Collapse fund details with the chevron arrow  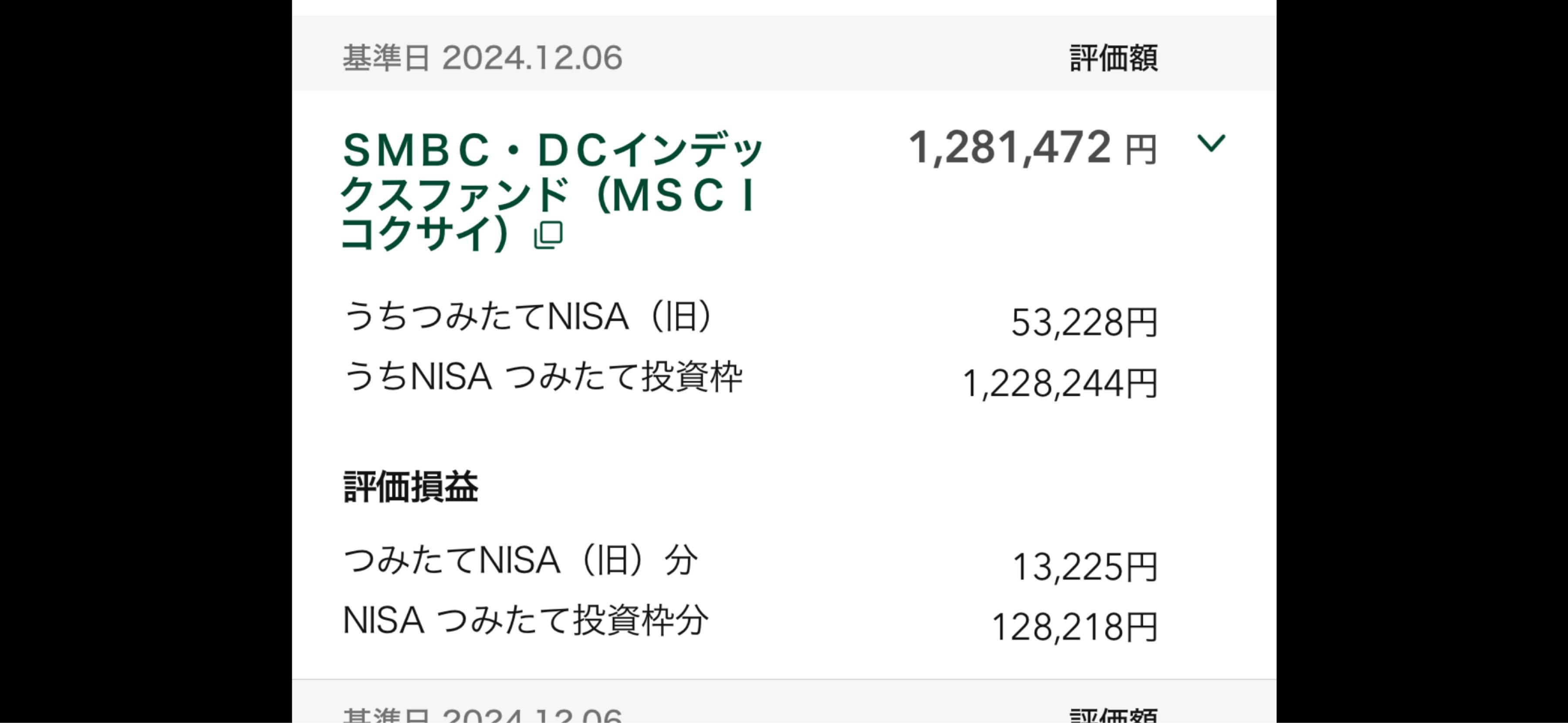1211,144
